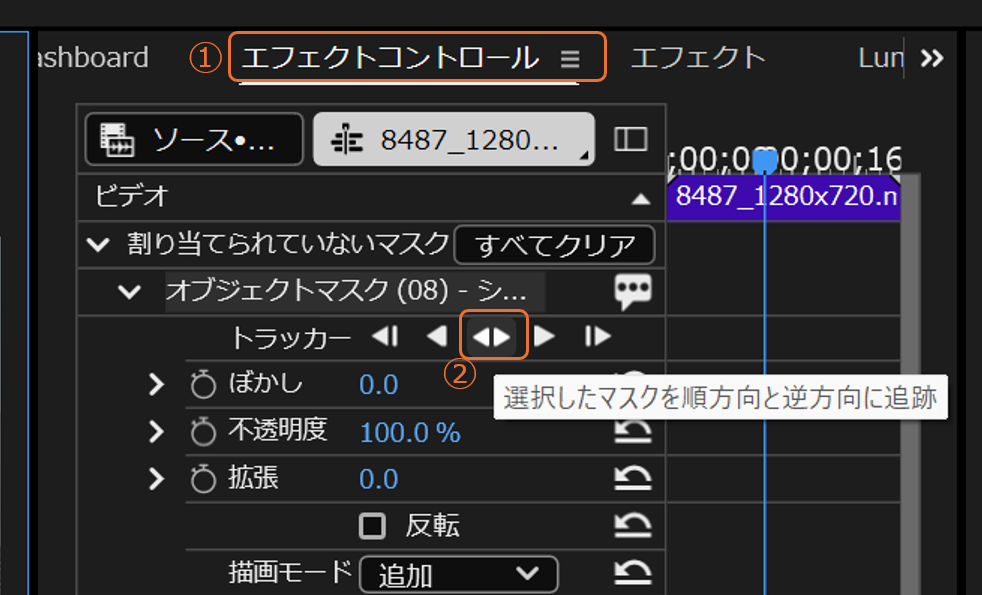Reset the 拡張 parameter
982x595 pixels.
click(633, 478)
